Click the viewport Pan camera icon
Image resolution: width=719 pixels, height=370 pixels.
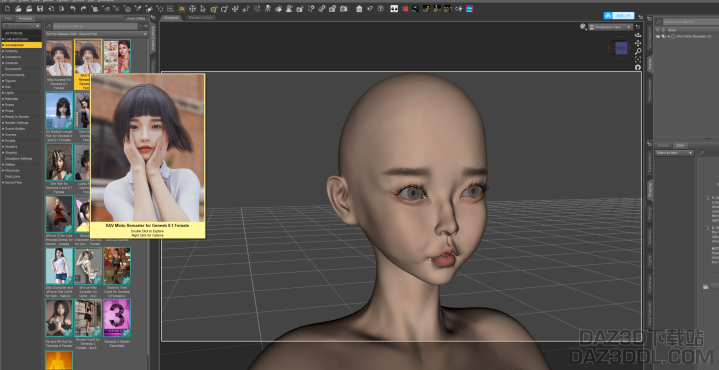point(638,43)
